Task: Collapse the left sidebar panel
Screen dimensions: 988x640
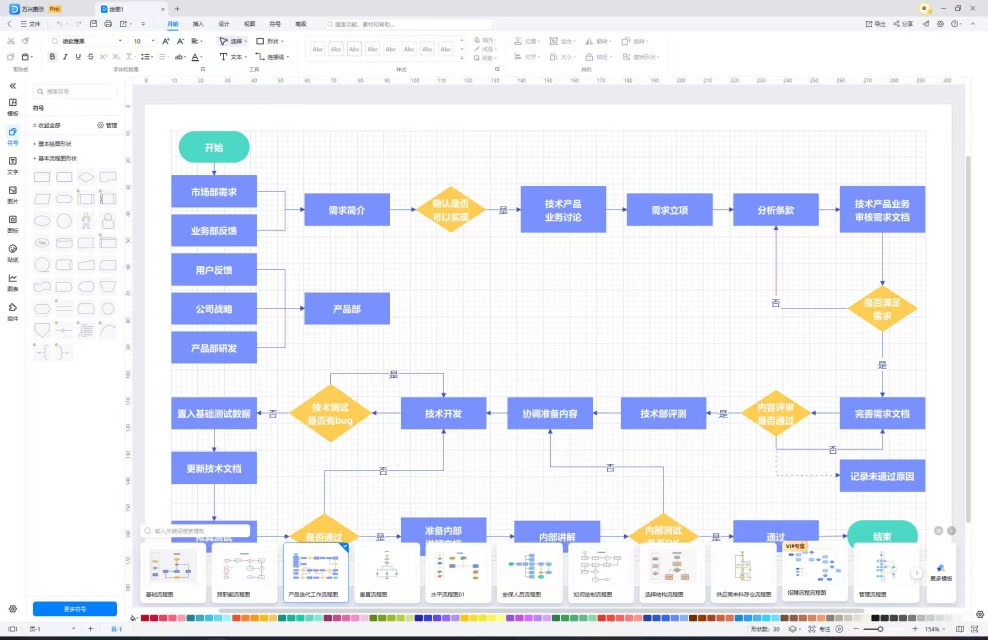Action: (13, 86)
